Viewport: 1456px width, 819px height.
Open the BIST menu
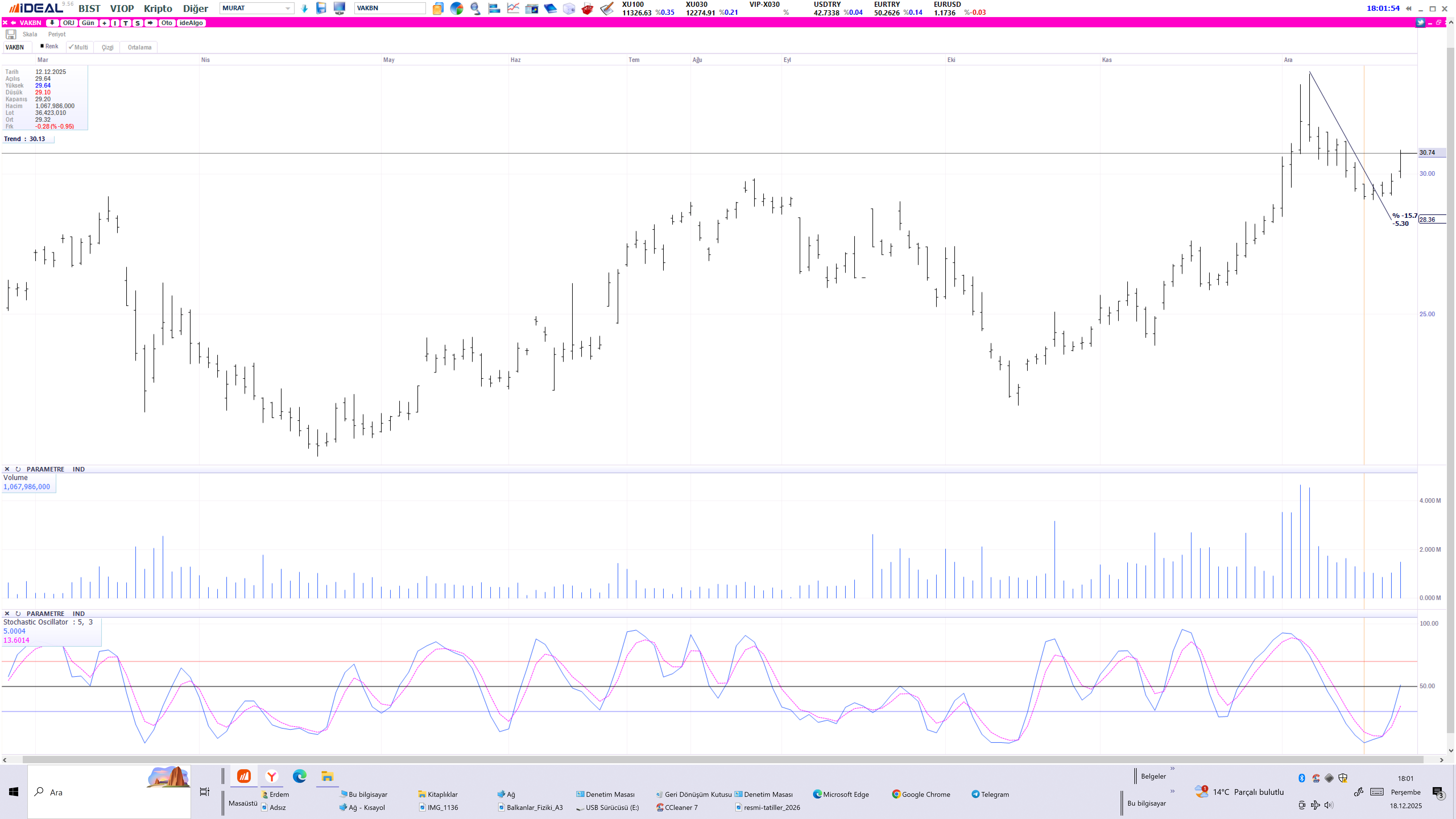(89, 9)
